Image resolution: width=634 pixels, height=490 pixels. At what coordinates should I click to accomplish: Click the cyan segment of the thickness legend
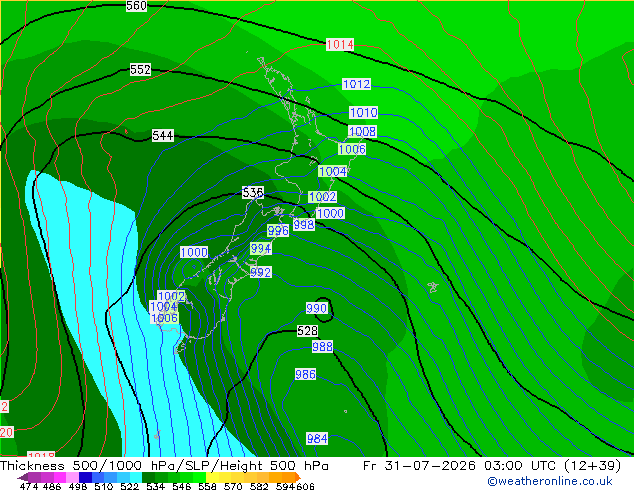click(x=135, y=477)
